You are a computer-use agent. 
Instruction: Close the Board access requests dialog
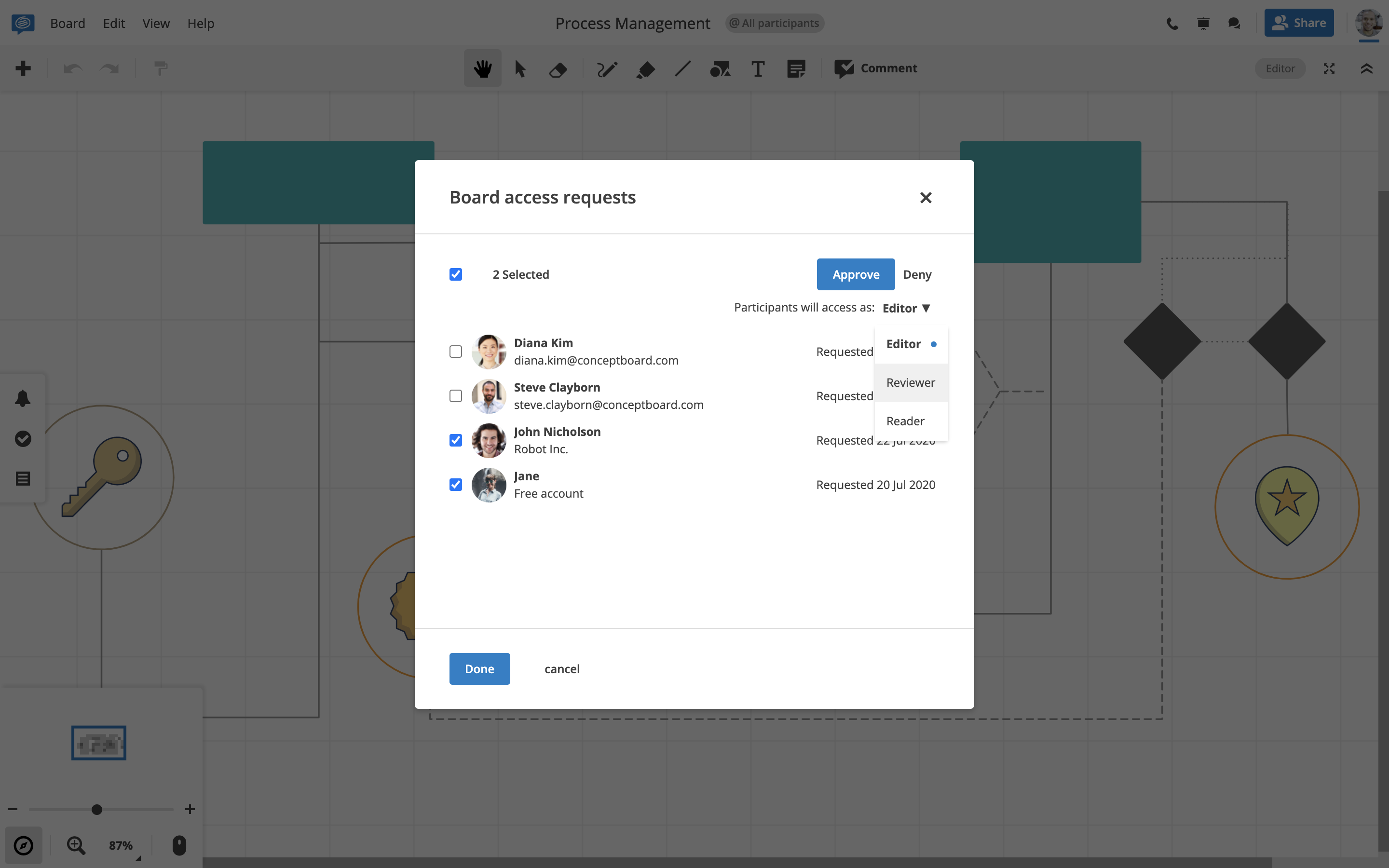tap(926, 198)
